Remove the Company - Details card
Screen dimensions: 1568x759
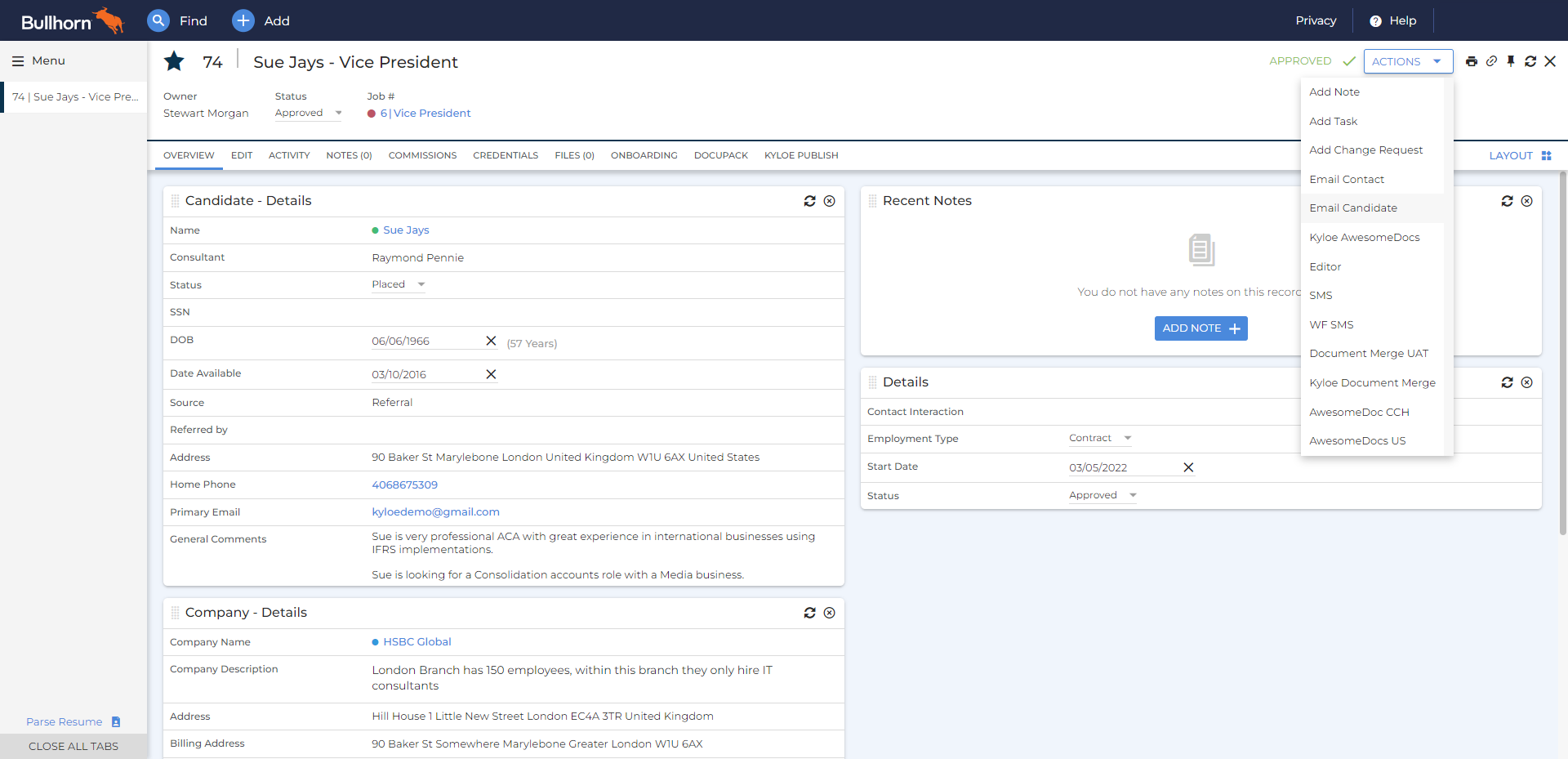pyautogui.click(x=829, y=613)
